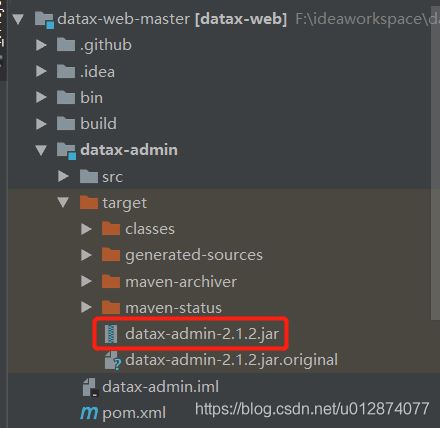
Task: Expand the .idea folder arrow
Action: pos(41,71)
